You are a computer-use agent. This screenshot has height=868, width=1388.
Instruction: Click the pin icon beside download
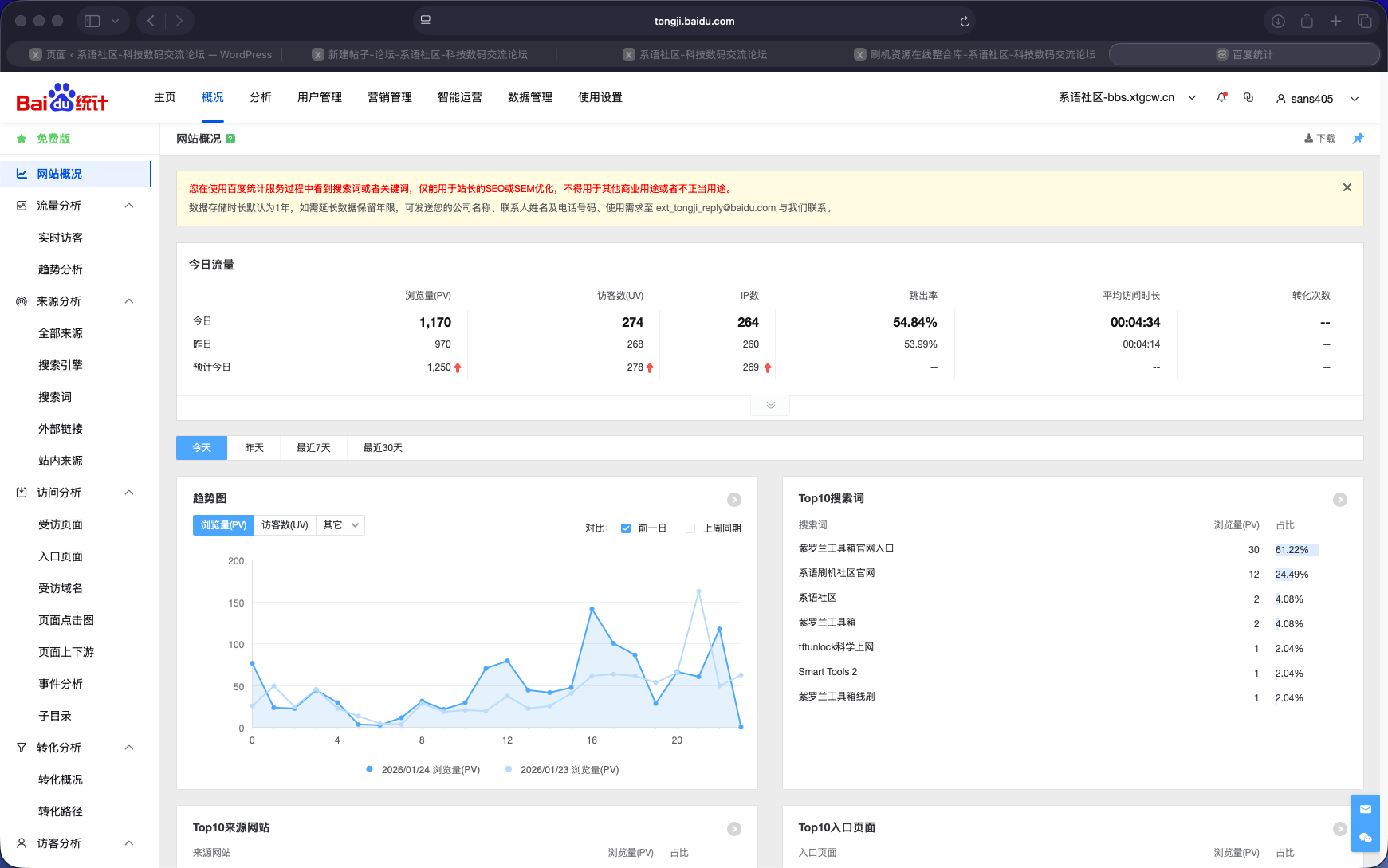1358,139
